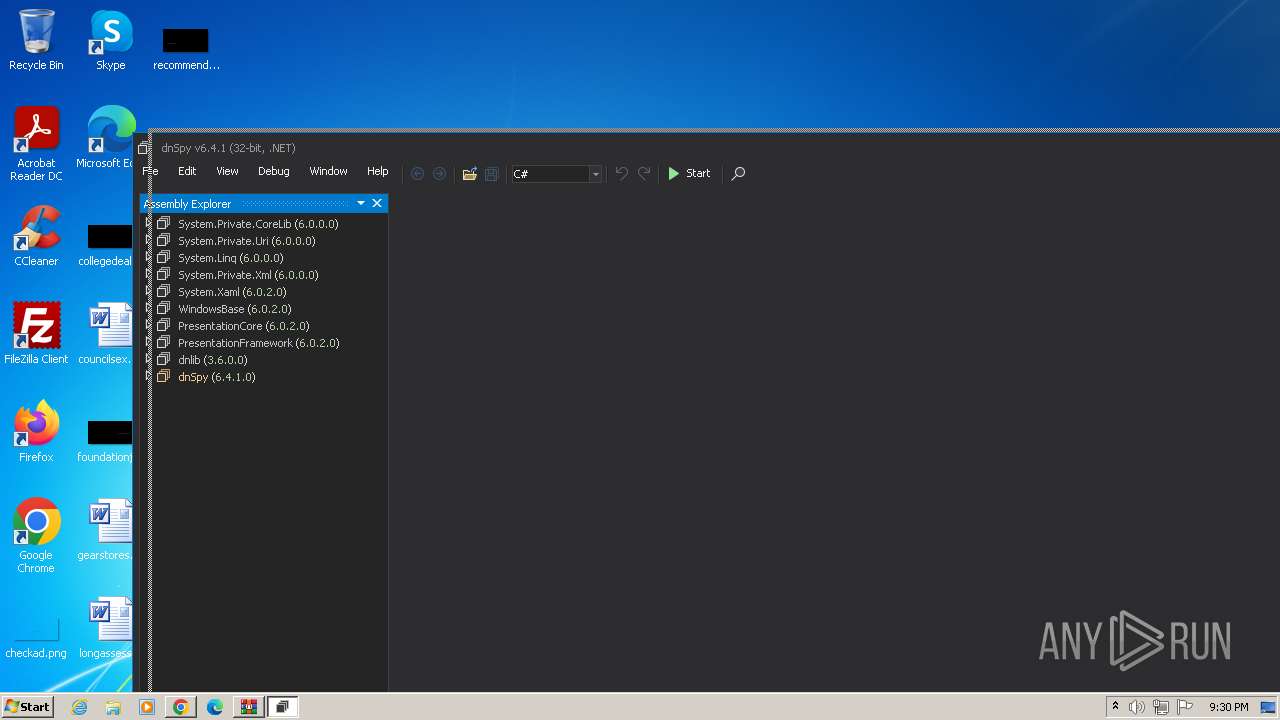Click the dnlib assembly icon
The height and width of the screenshot is (720, 1280).
163,359
